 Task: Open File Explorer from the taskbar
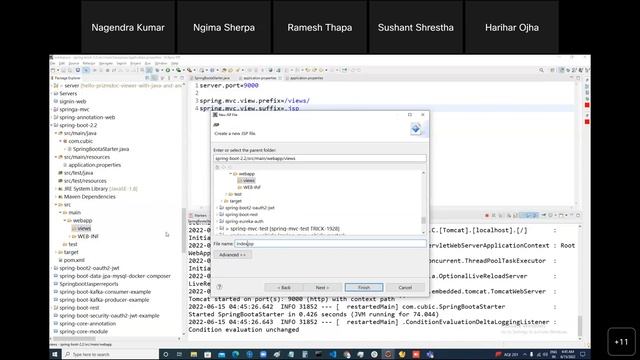pyautogui.click(x=193, y=354)
